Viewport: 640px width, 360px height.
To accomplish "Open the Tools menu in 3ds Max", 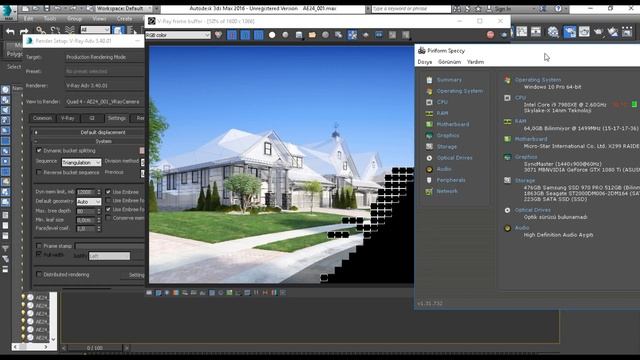I will [x=50, y=19].
